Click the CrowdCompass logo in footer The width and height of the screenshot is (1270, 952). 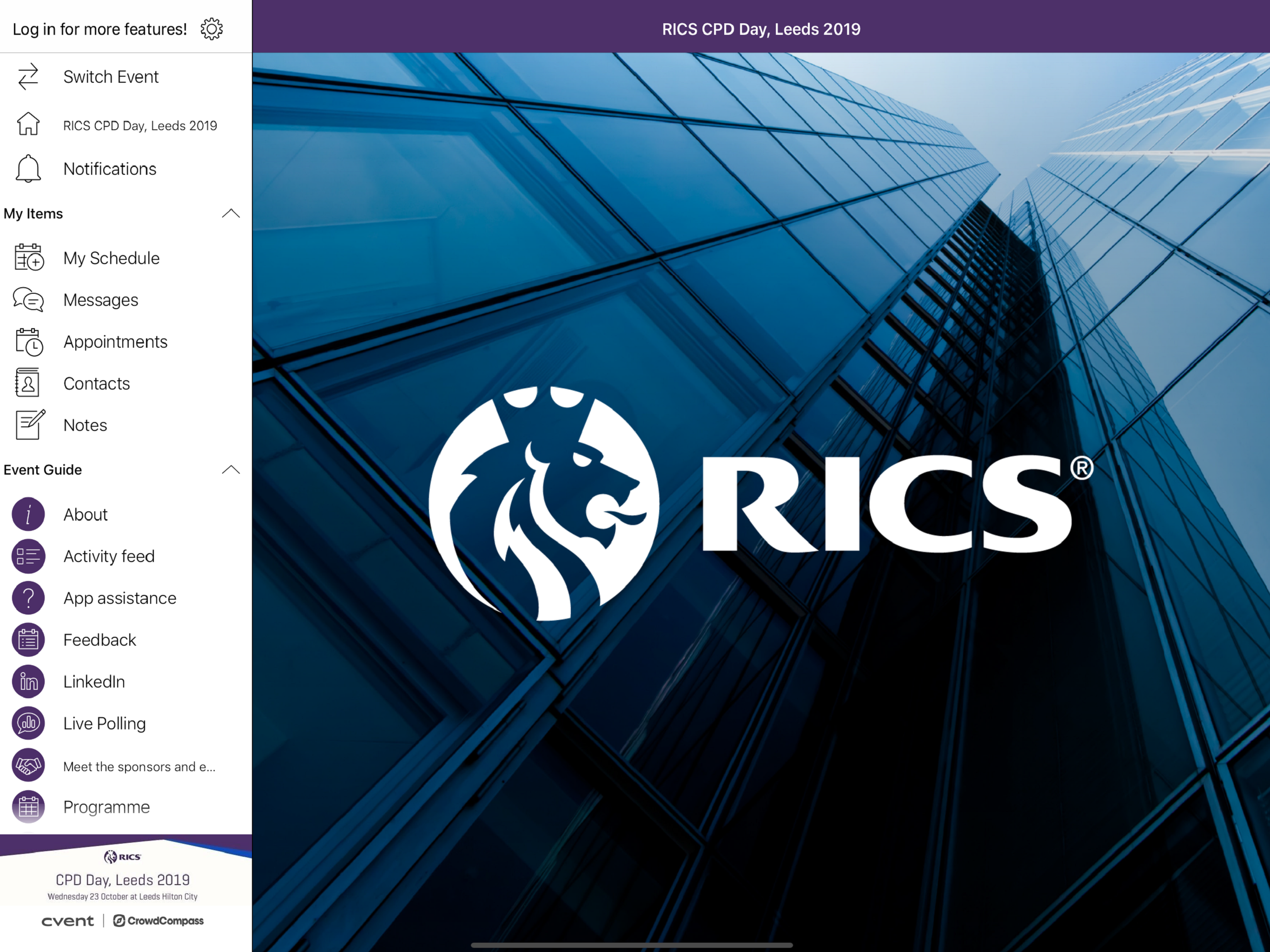(x=159, y=920)
